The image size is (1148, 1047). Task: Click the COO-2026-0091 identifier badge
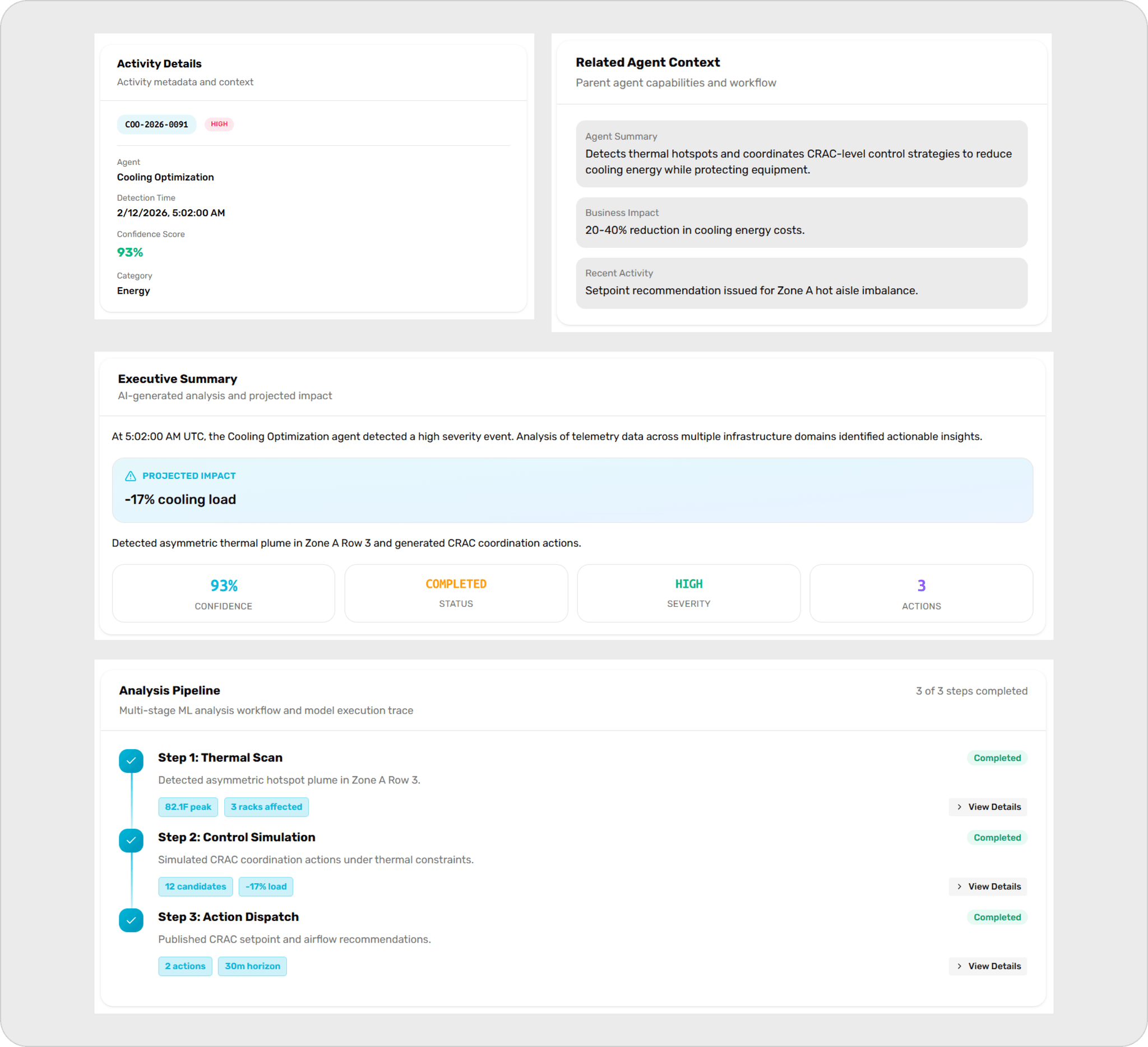coord(156,124)
